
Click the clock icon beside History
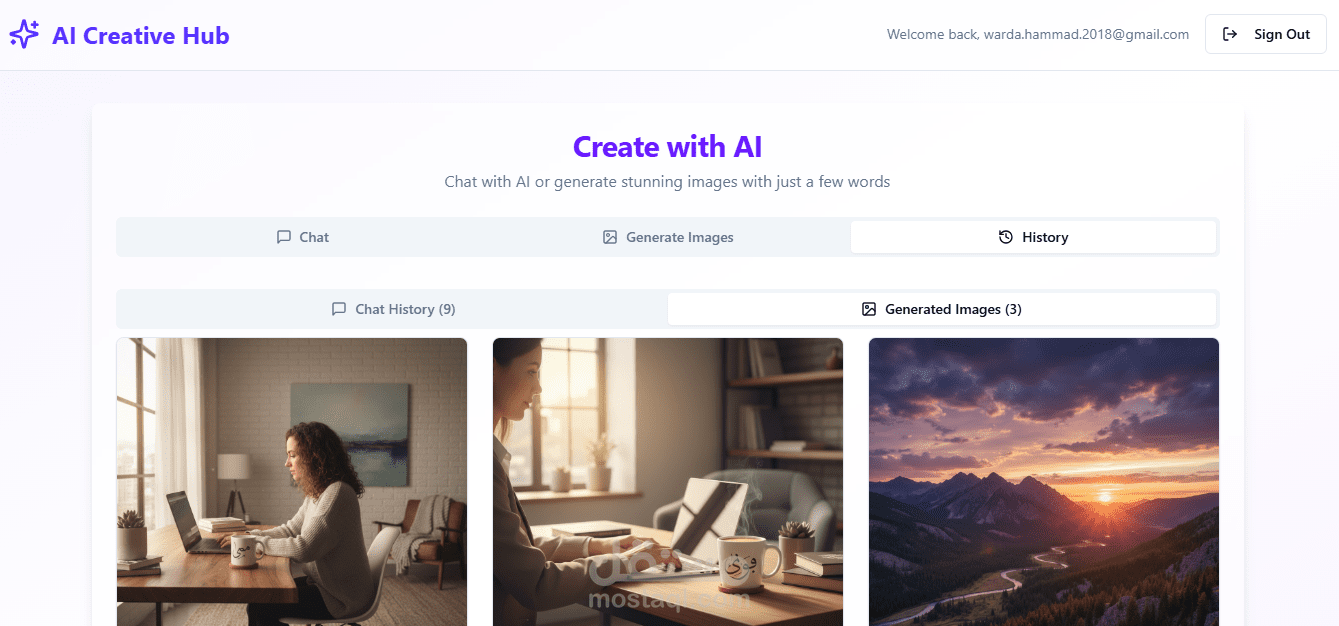coord(1006,237)
